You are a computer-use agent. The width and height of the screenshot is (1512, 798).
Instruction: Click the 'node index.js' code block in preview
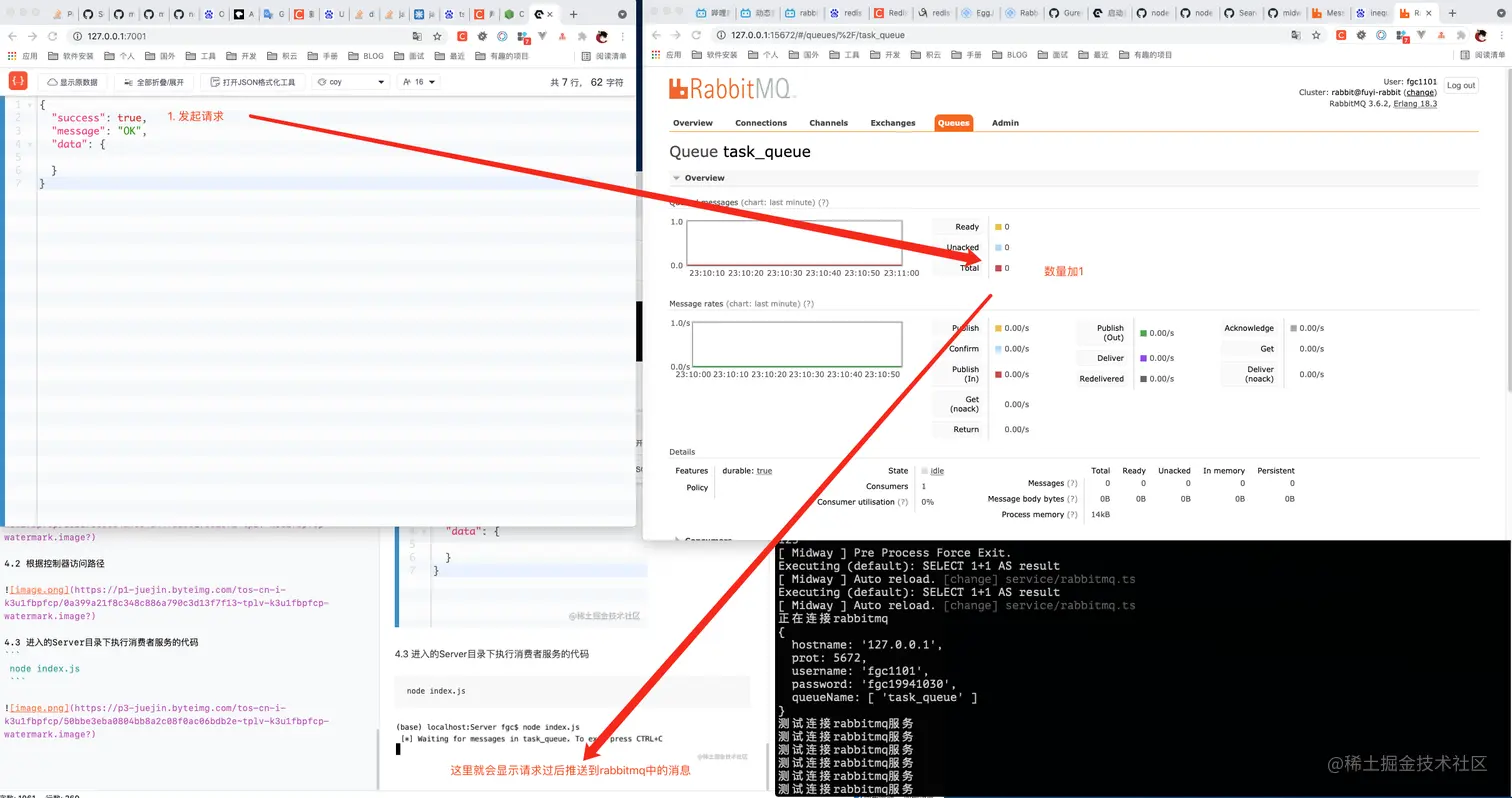point(572,691)
